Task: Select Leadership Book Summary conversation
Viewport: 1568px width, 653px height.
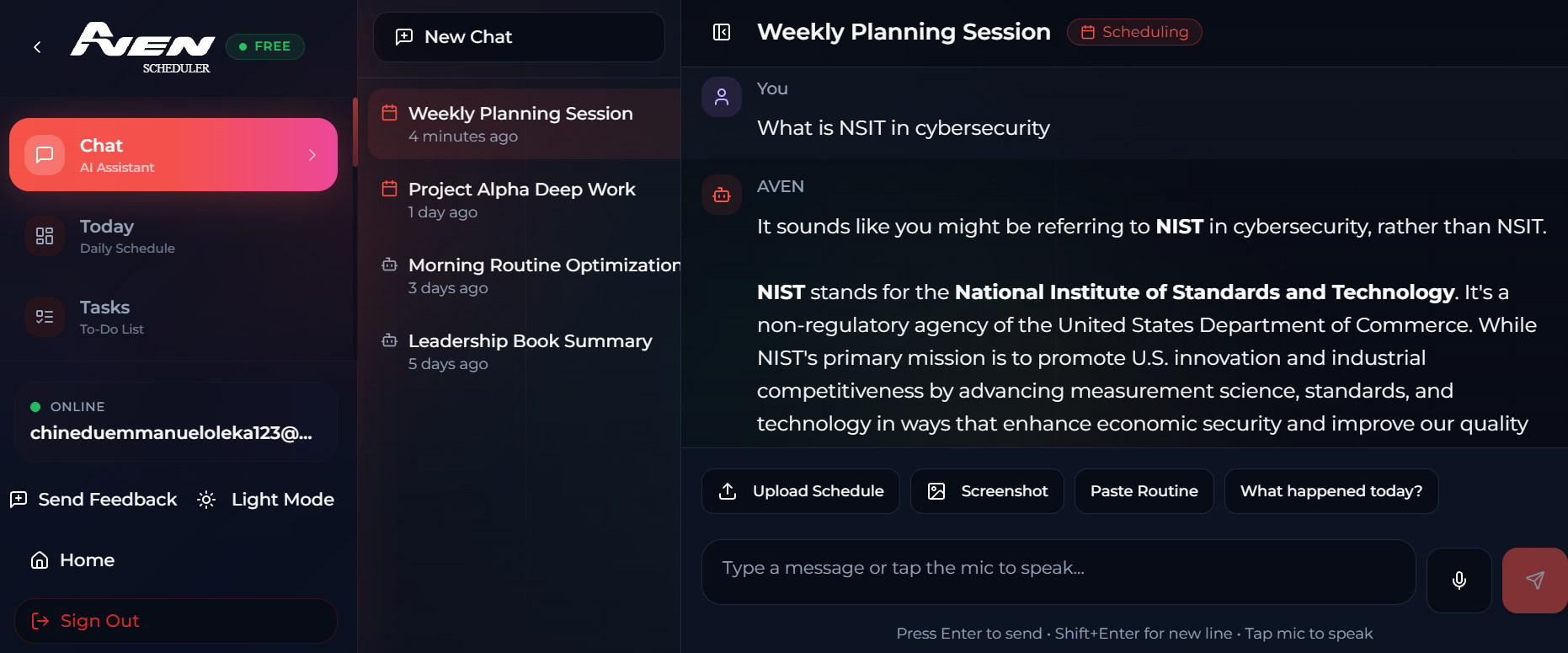Action: [x=524, y=351]
